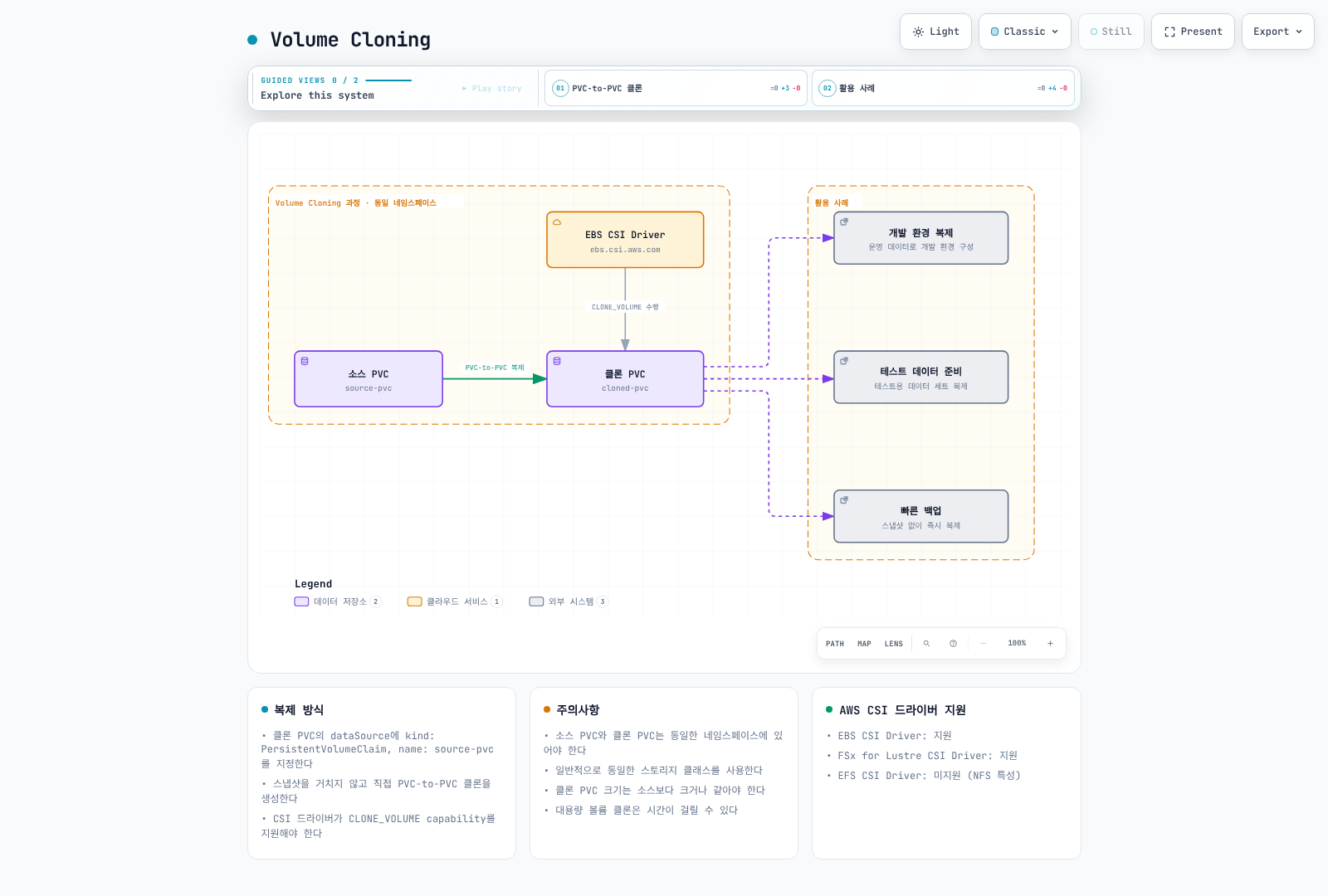Click the purple 데이터 저장소 legend swatch

(301, 601)
